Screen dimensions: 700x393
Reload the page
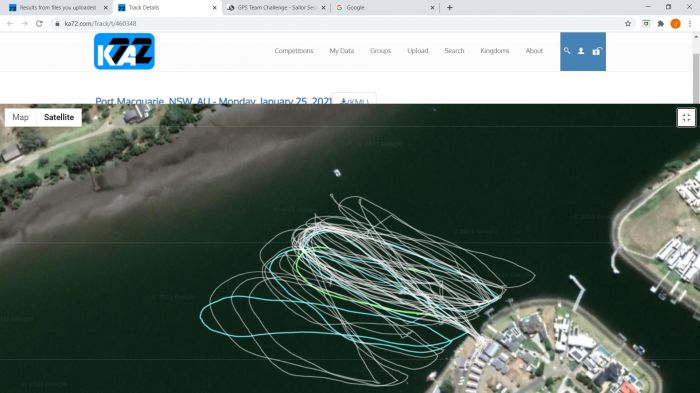pos(39,24)
